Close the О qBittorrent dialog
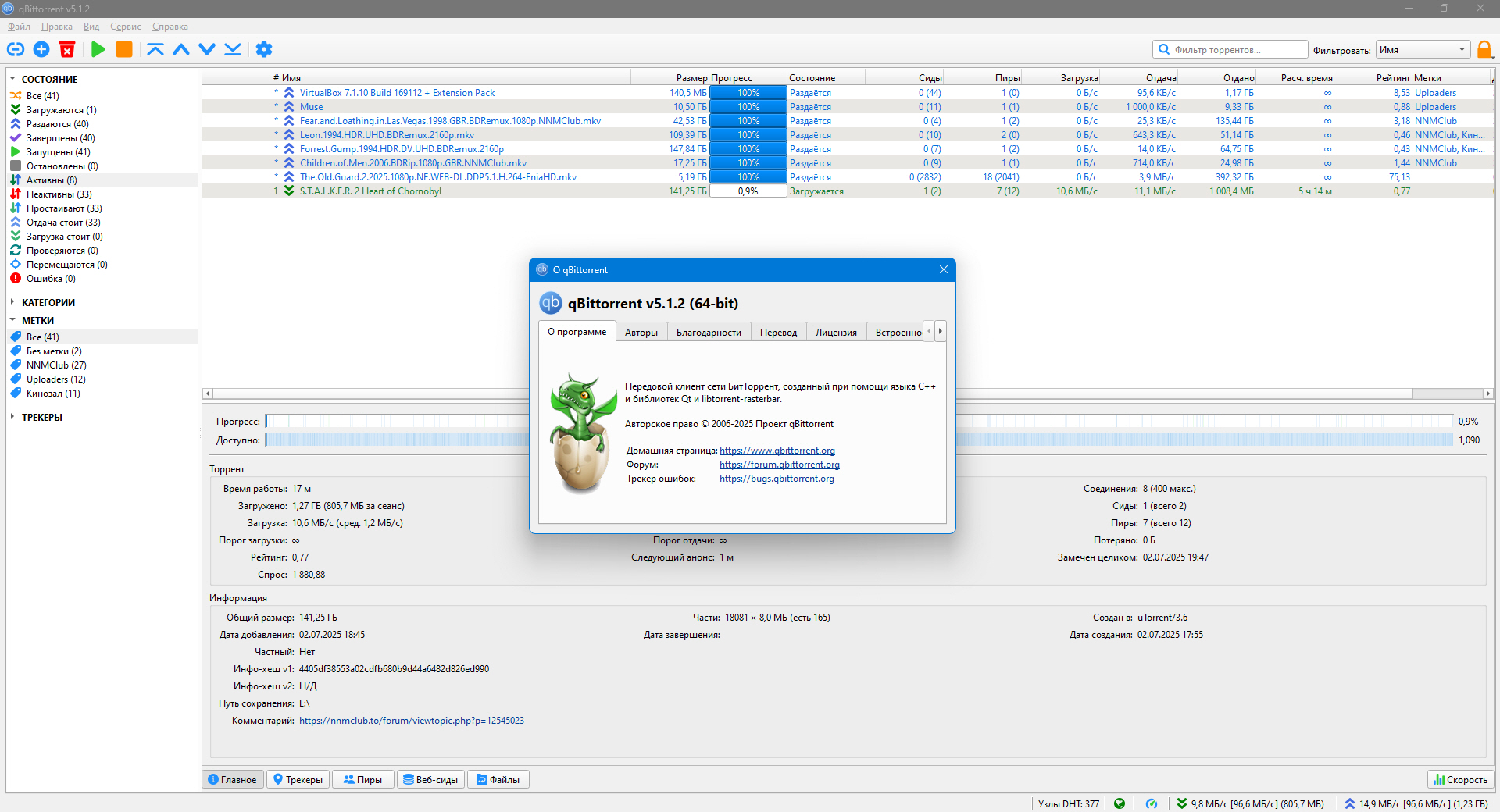This screenshot has height=812, width=1500. pyautogui.click(x=943, y=269)
